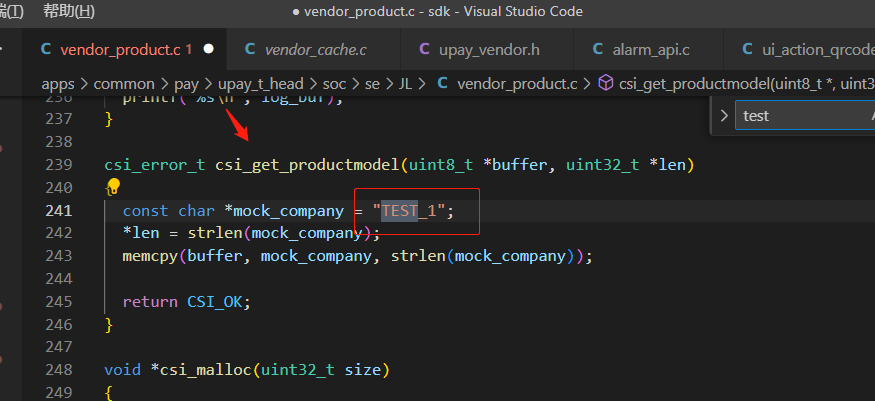Switch to the vendor_cache.c tab
The image size is (875, 401).
(315, 50)
